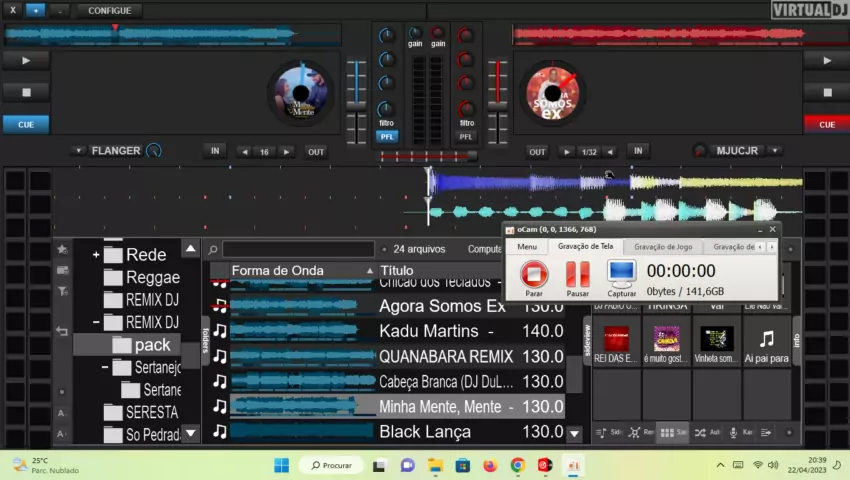
Task: Toggle the left deck PFL button
Action: point(387,137)
